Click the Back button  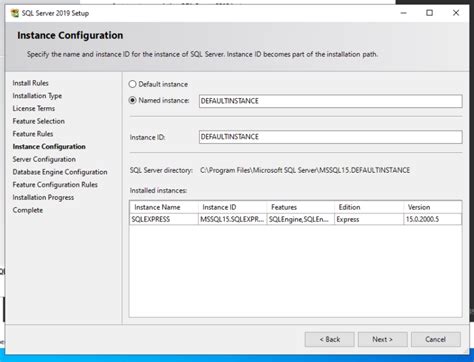point(329,339)
